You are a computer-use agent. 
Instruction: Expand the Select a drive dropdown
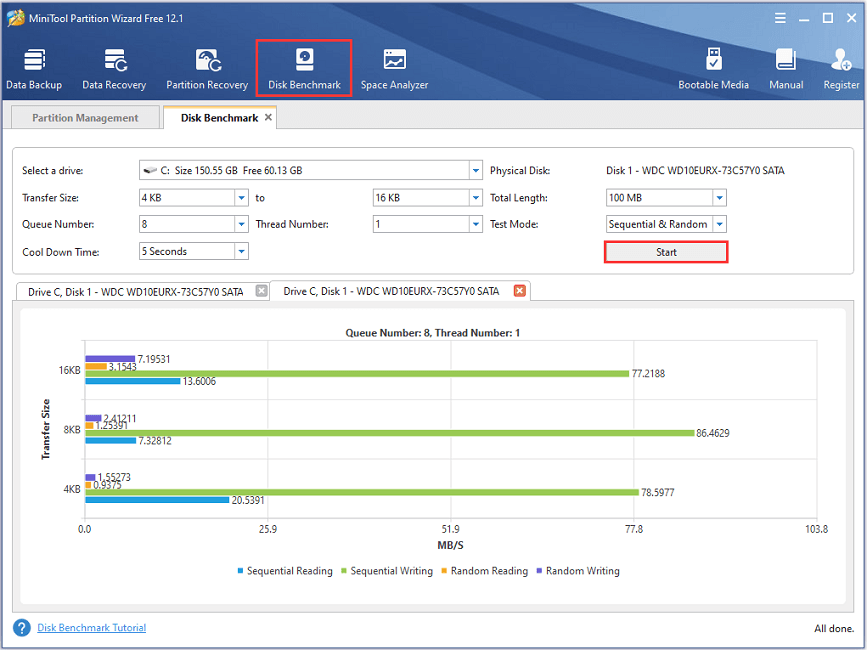coord(476,171)
